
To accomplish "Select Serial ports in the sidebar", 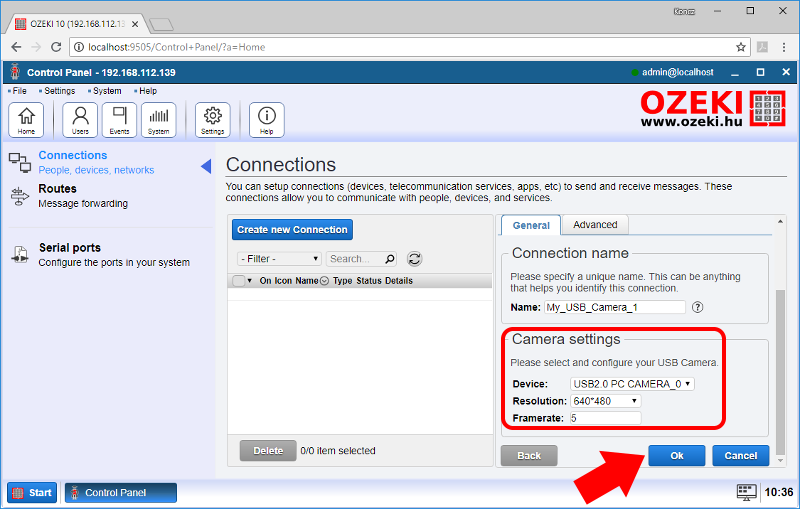I will pyautogui.click(x=69, y=248).
